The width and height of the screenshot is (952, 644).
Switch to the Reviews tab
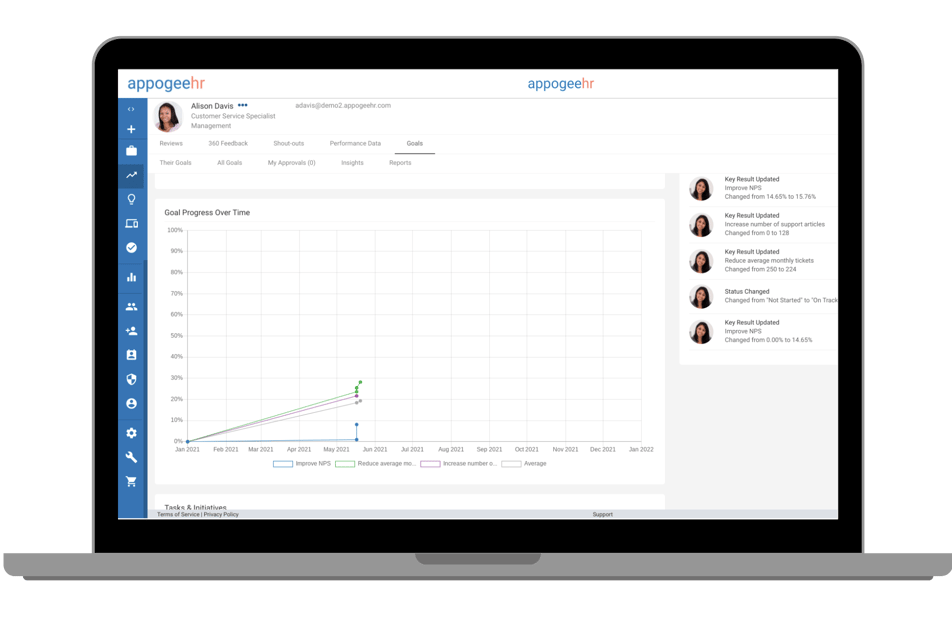pos(171,144)
